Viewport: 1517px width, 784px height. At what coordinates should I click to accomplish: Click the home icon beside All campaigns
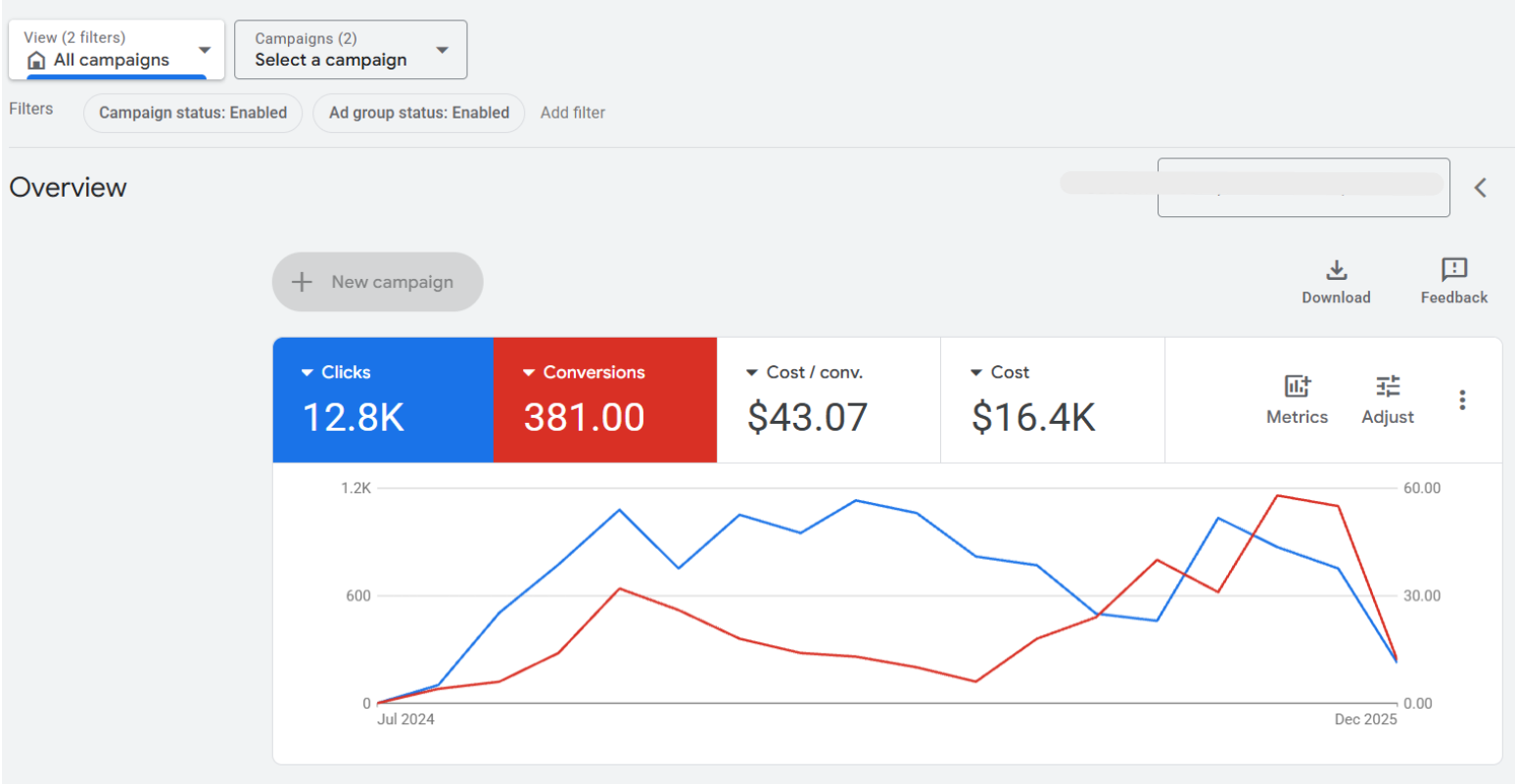coord(36,61)
